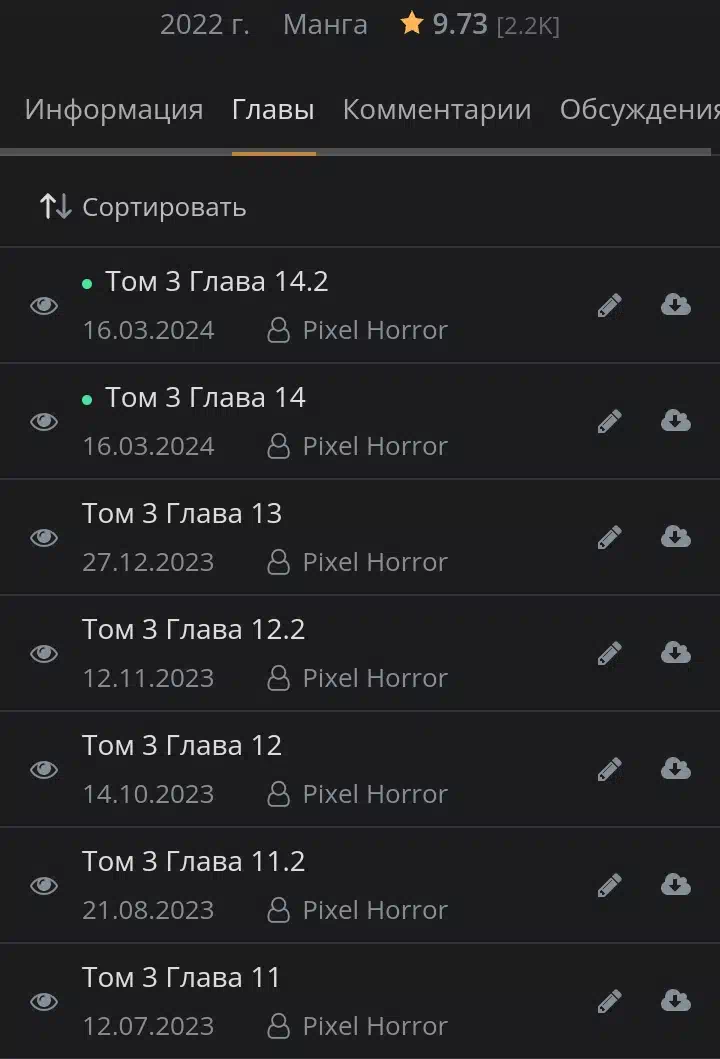Open the Комментарии tab
Viewport: 720px width, 1059px height.
tap(437, 109)
